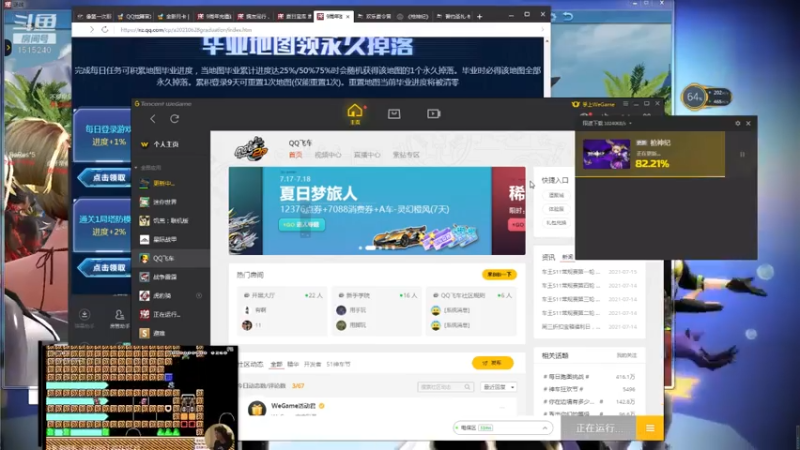The height and width of the screenshot is (450, 800).
Task: Switch to the fourth QQ飞车 tab
Action: pyautogui.click(x=406, y=155)
